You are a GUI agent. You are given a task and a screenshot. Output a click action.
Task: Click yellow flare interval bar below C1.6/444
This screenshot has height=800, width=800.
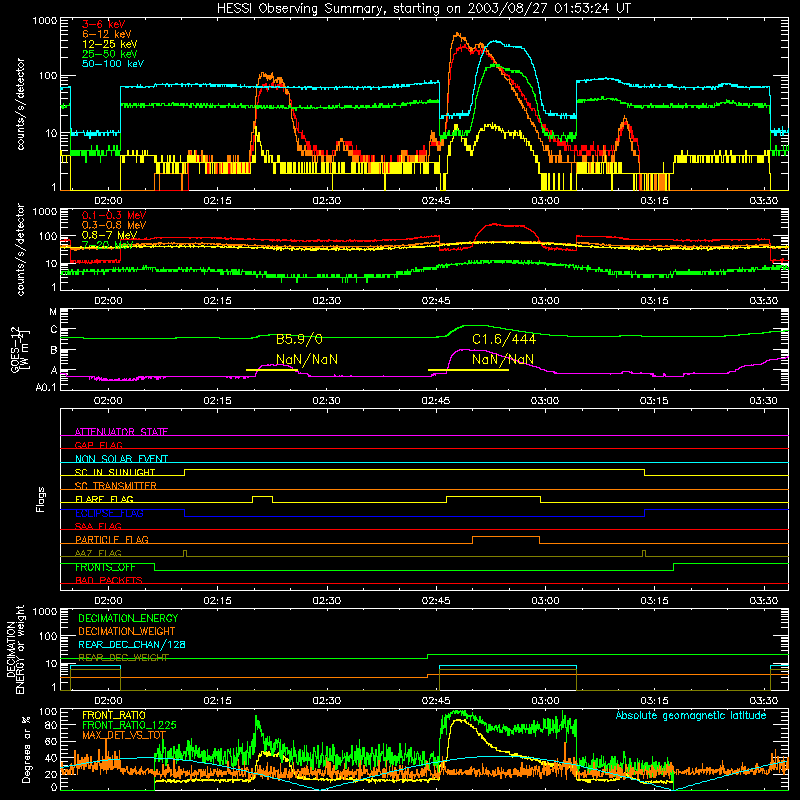[x=468, y=370]
